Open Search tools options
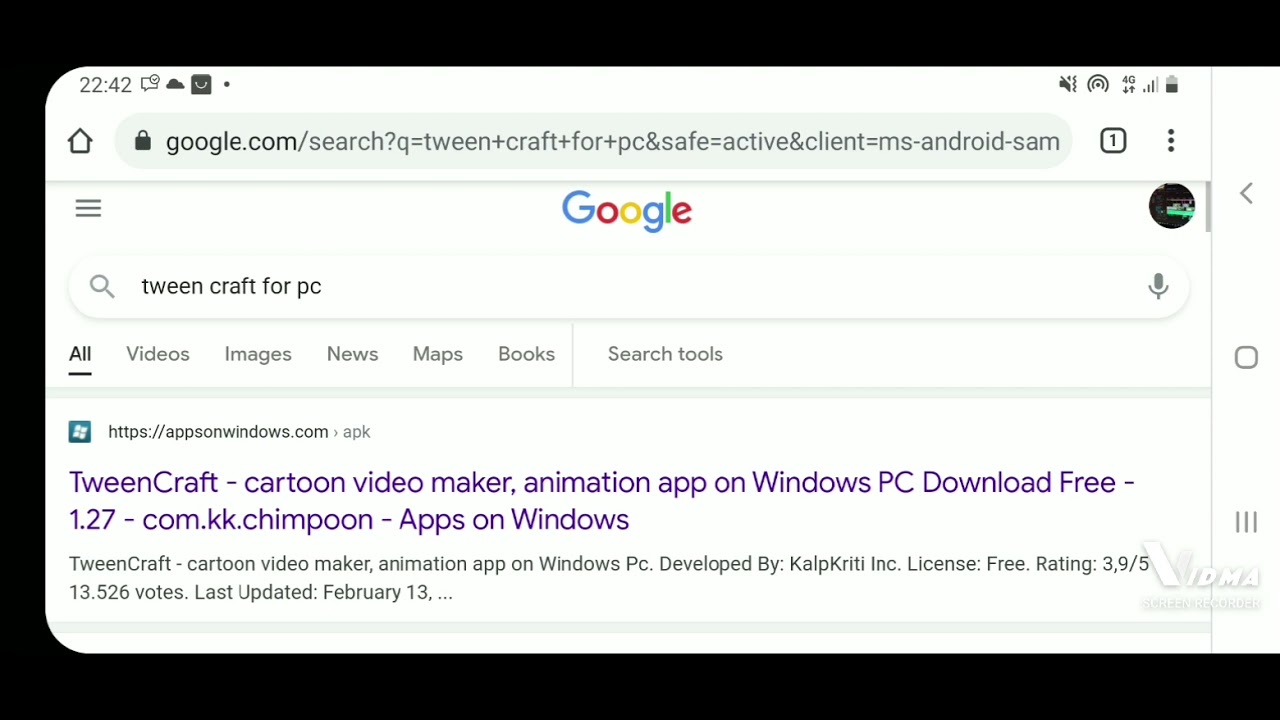 click(665, 354)
